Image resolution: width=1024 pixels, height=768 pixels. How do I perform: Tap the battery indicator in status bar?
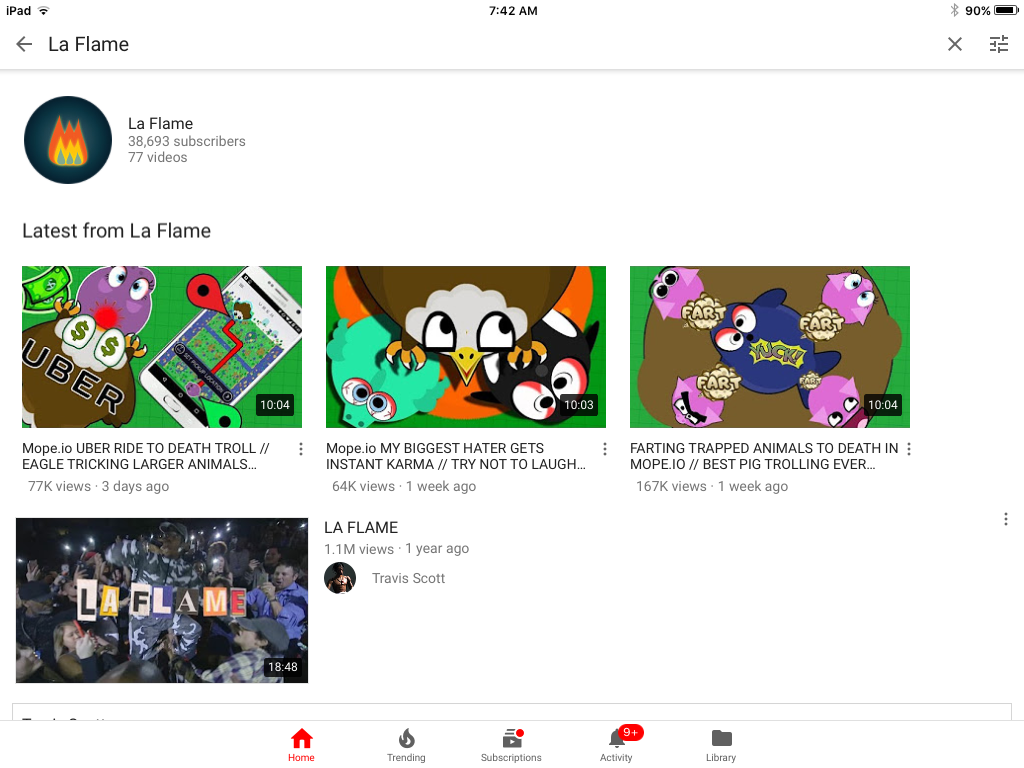(x=1006, y=10)
